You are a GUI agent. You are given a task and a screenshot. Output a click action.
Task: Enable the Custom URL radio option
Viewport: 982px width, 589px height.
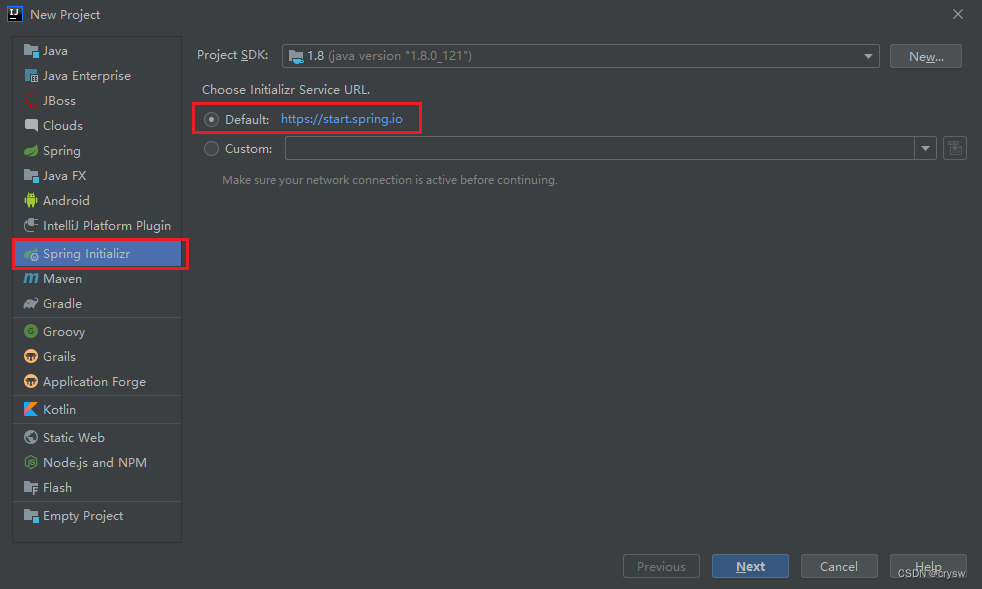pos(211,149)
